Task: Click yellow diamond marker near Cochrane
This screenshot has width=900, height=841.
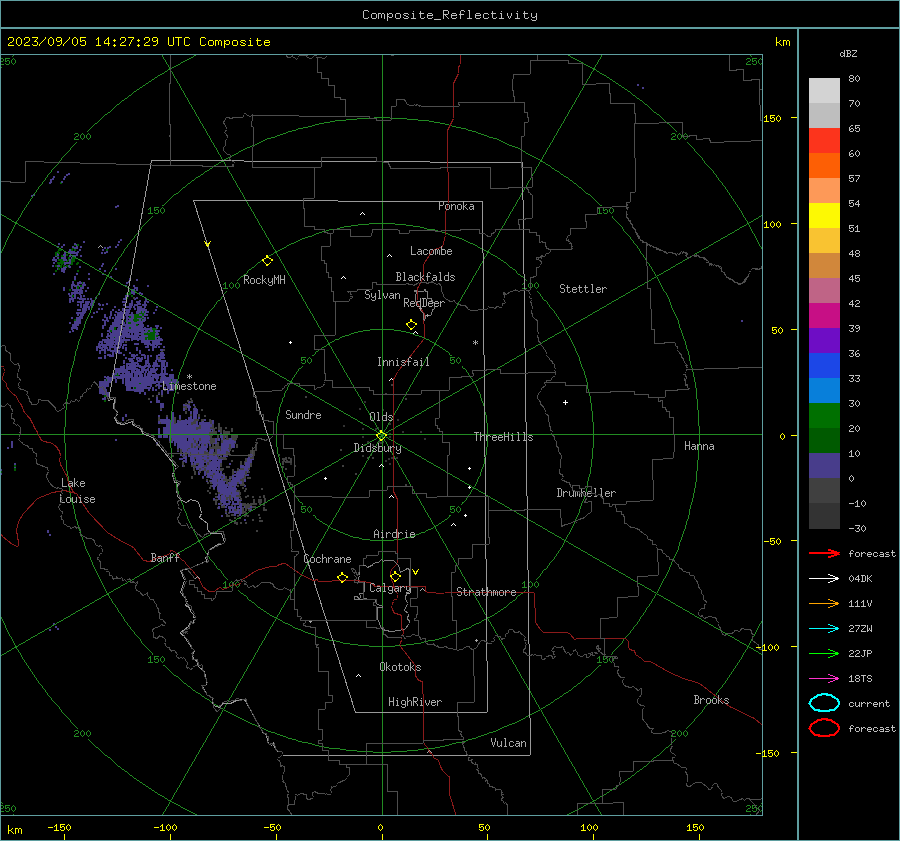Action: tap(342, 577)
